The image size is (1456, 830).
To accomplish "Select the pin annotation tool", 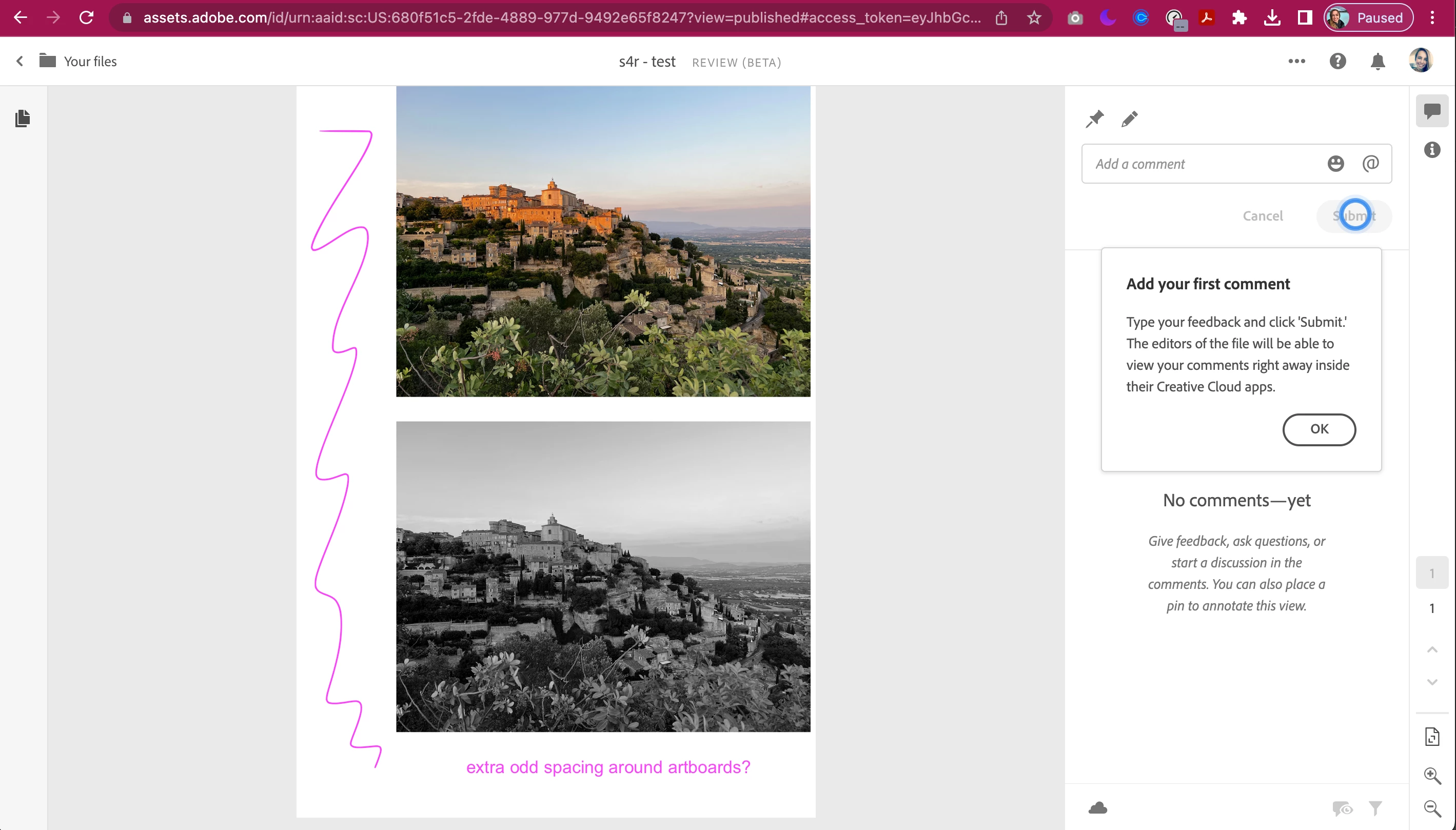I will pyautogui.click(x=1094, y=118).
